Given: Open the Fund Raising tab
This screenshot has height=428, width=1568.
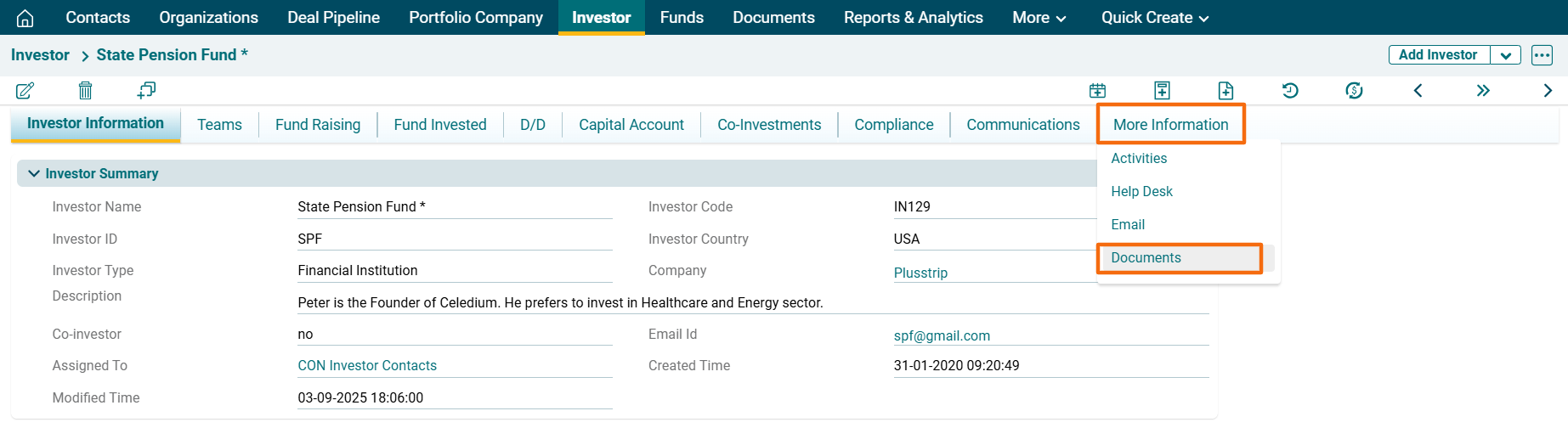Looking at the screenshot, I should pyautogui.click(x=317, y=125).
